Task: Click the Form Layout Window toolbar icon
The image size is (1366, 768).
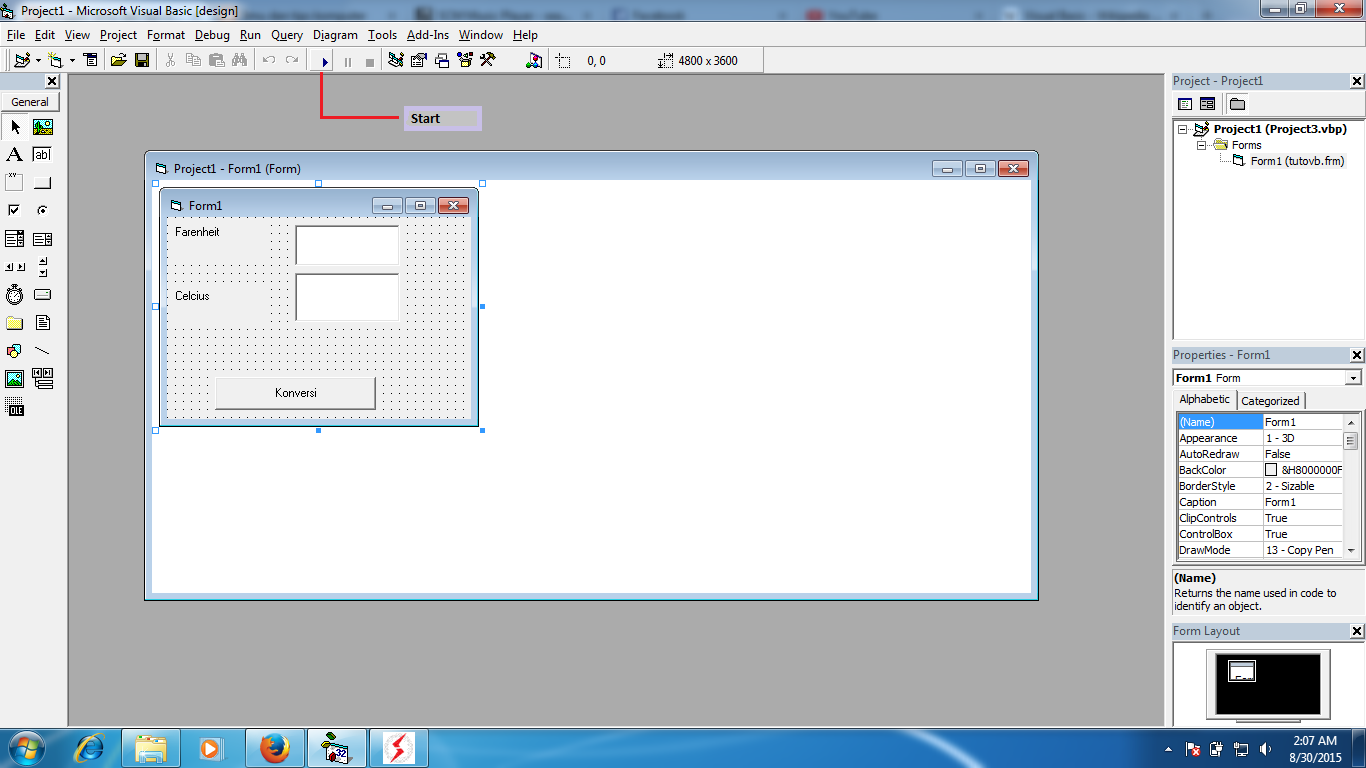Action: 442,60
